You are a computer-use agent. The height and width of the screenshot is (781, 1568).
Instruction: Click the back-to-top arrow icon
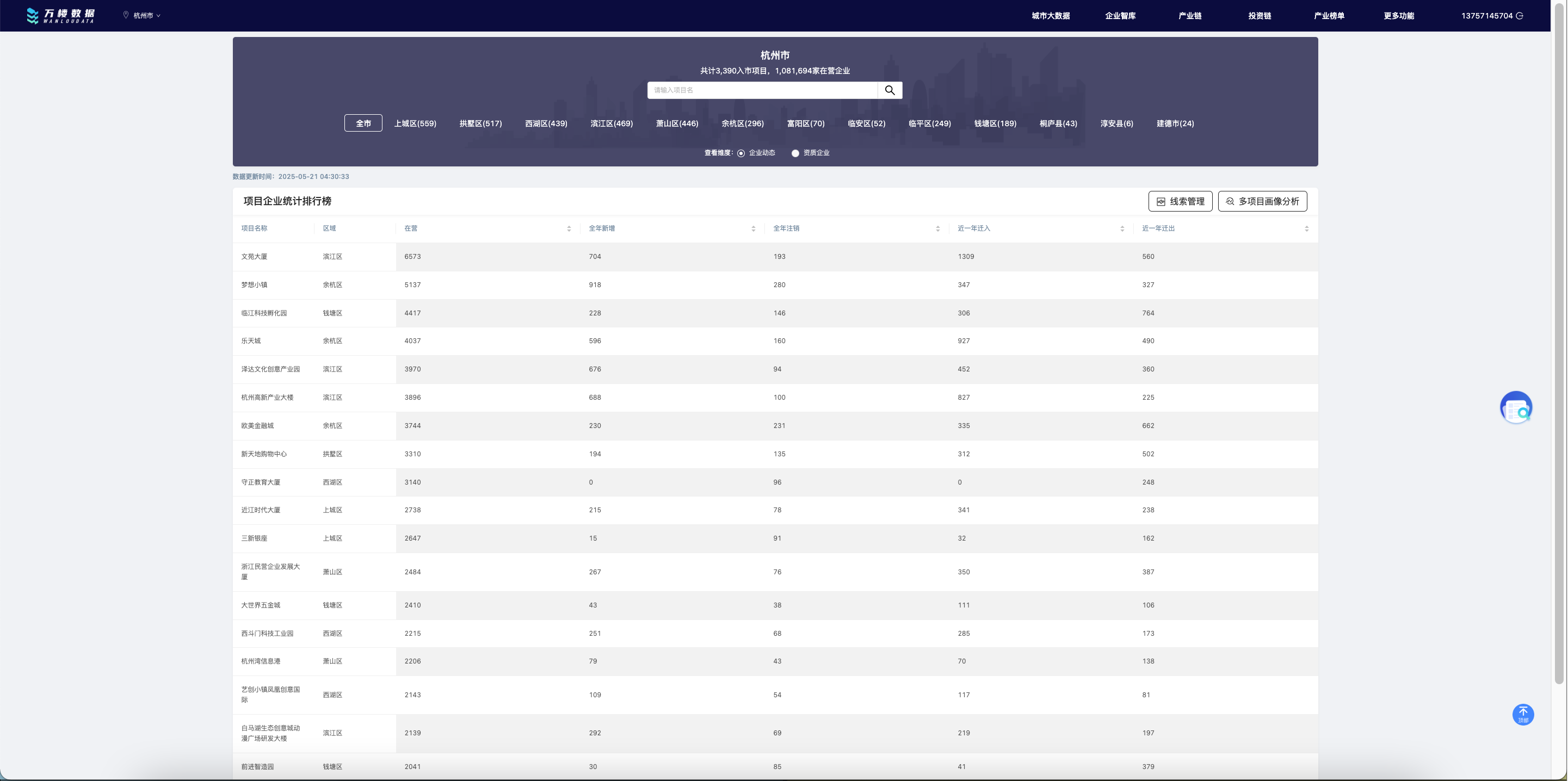[1523, 714]
